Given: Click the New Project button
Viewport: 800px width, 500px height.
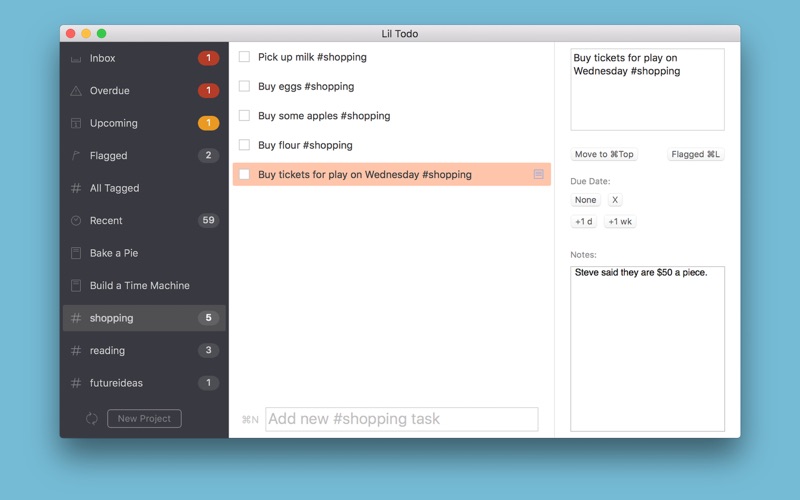Looking at the screenshot, I should [x=144, y=418].
